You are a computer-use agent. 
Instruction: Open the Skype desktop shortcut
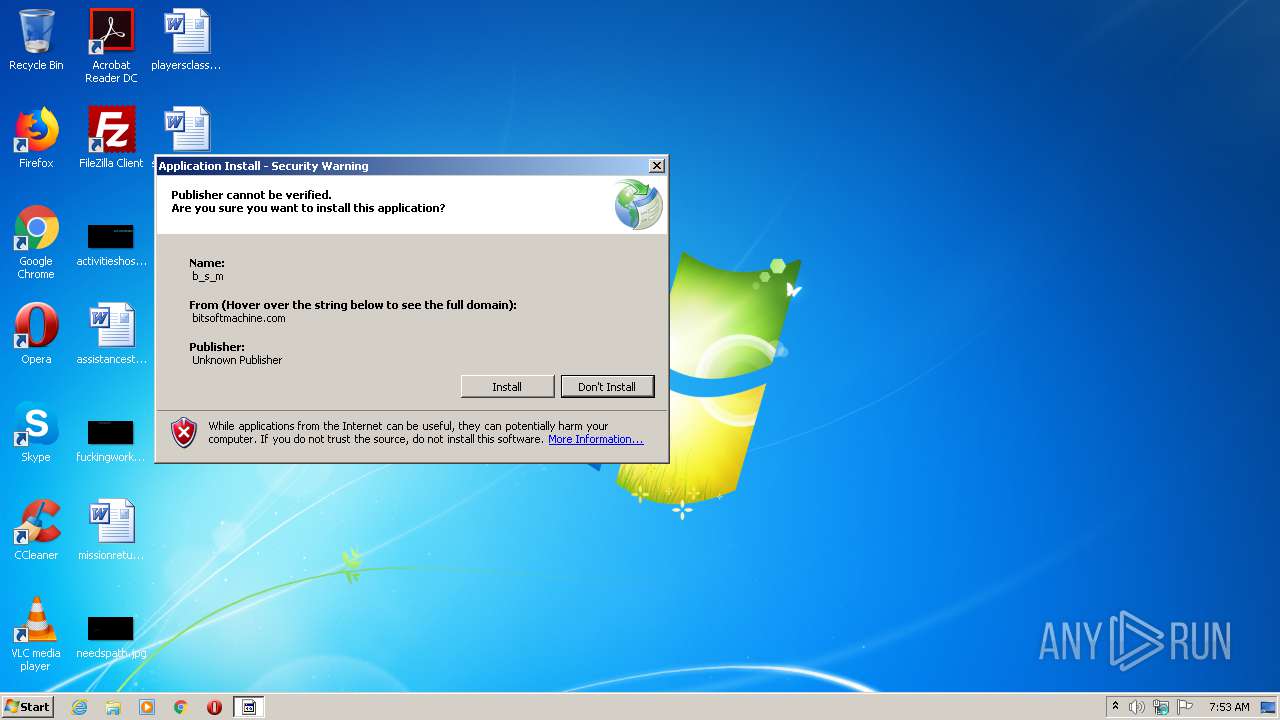coord(36,432)
